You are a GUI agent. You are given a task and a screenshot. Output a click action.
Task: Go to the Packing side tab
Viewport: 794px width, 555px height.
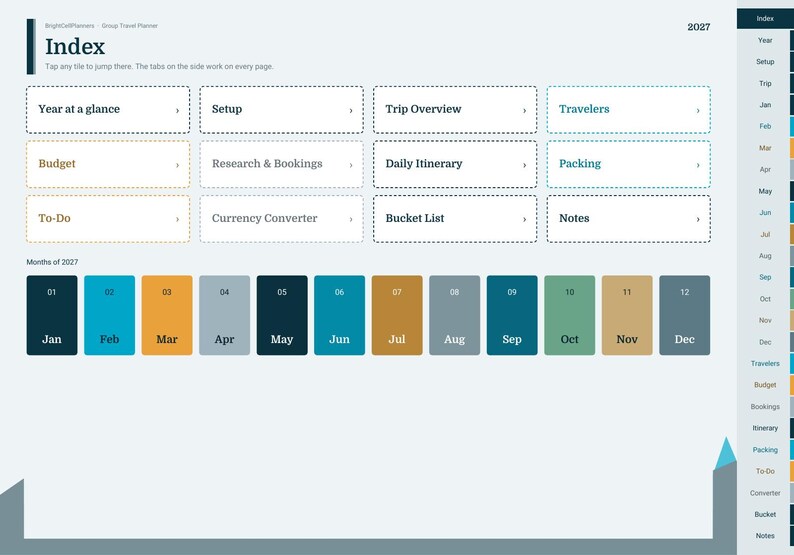(x=765, y=450)
